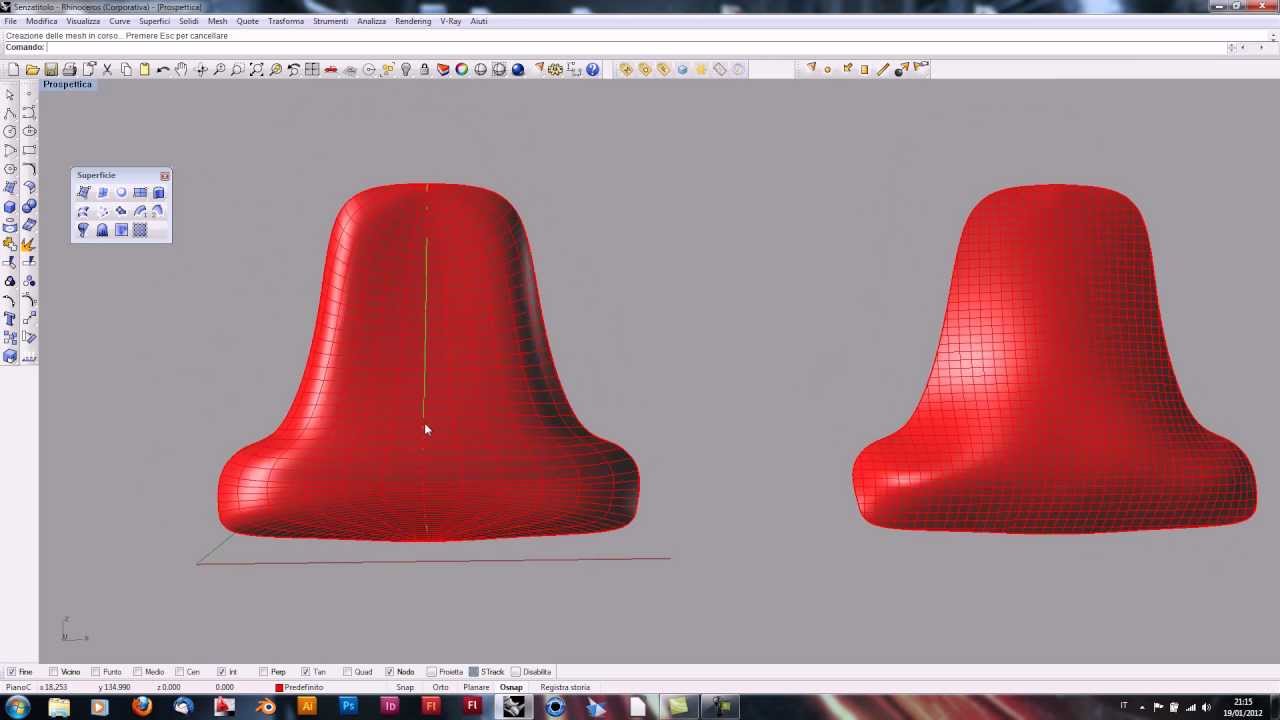Click the Loft icon in the Superficie panel

tap(84, 211)
